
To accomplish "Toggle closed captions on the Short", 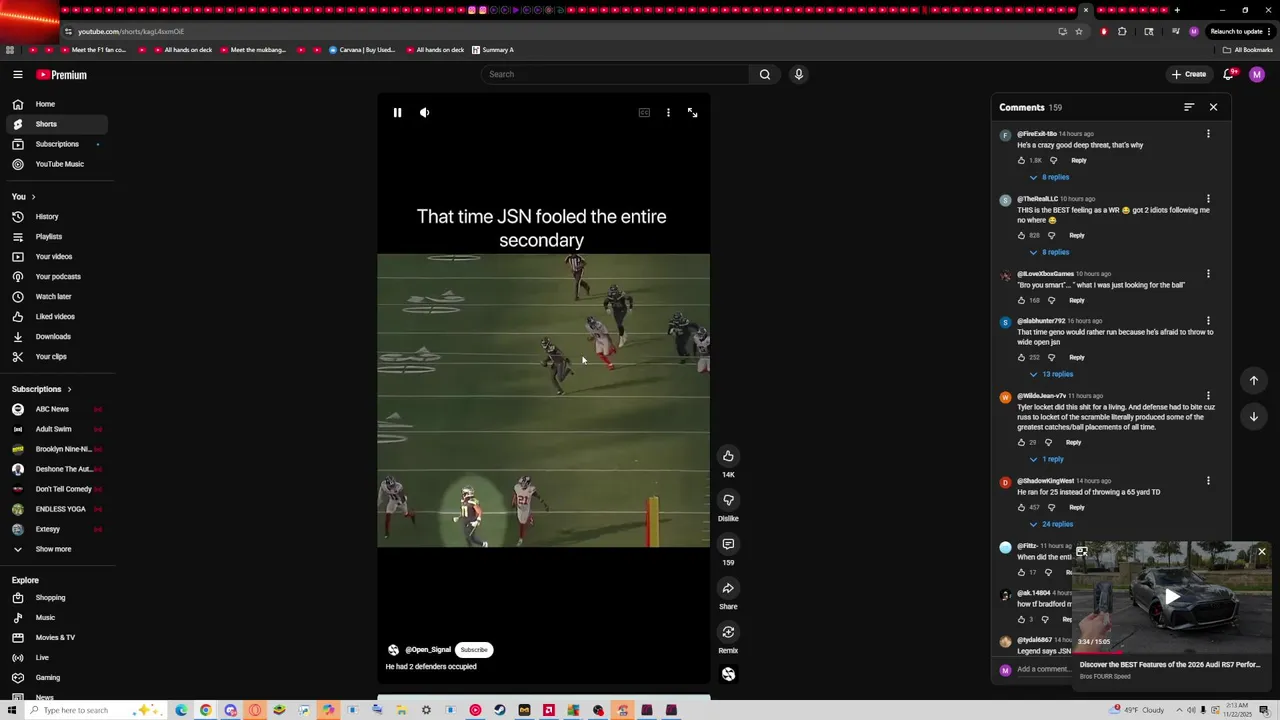I will [644, 113].
